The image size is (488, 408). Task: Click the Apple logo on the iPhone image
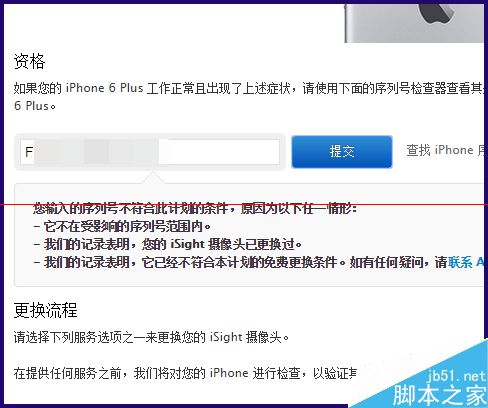(438, 13)
